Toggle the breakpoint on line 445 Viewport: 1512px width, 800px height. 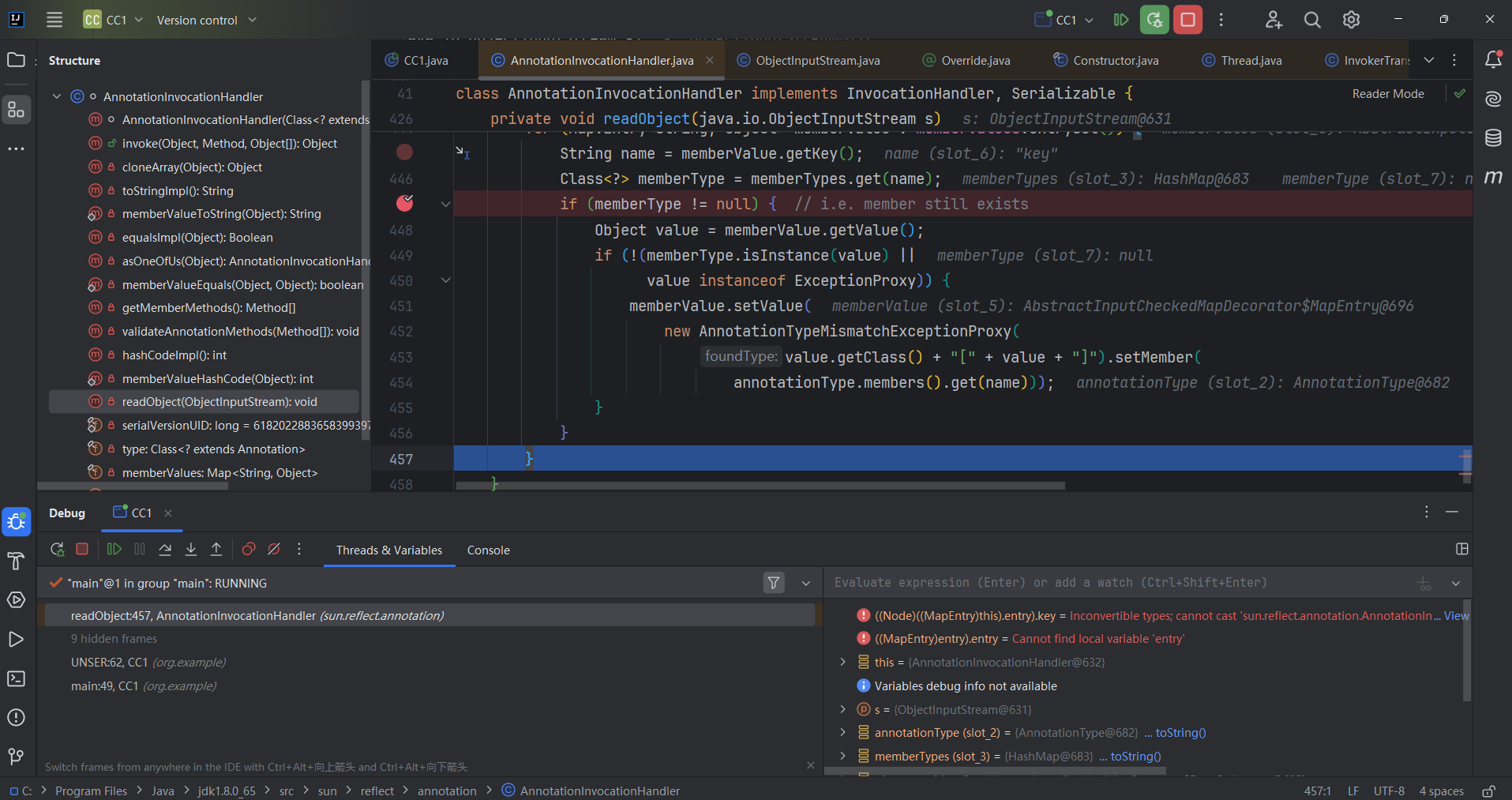(404, 152)
